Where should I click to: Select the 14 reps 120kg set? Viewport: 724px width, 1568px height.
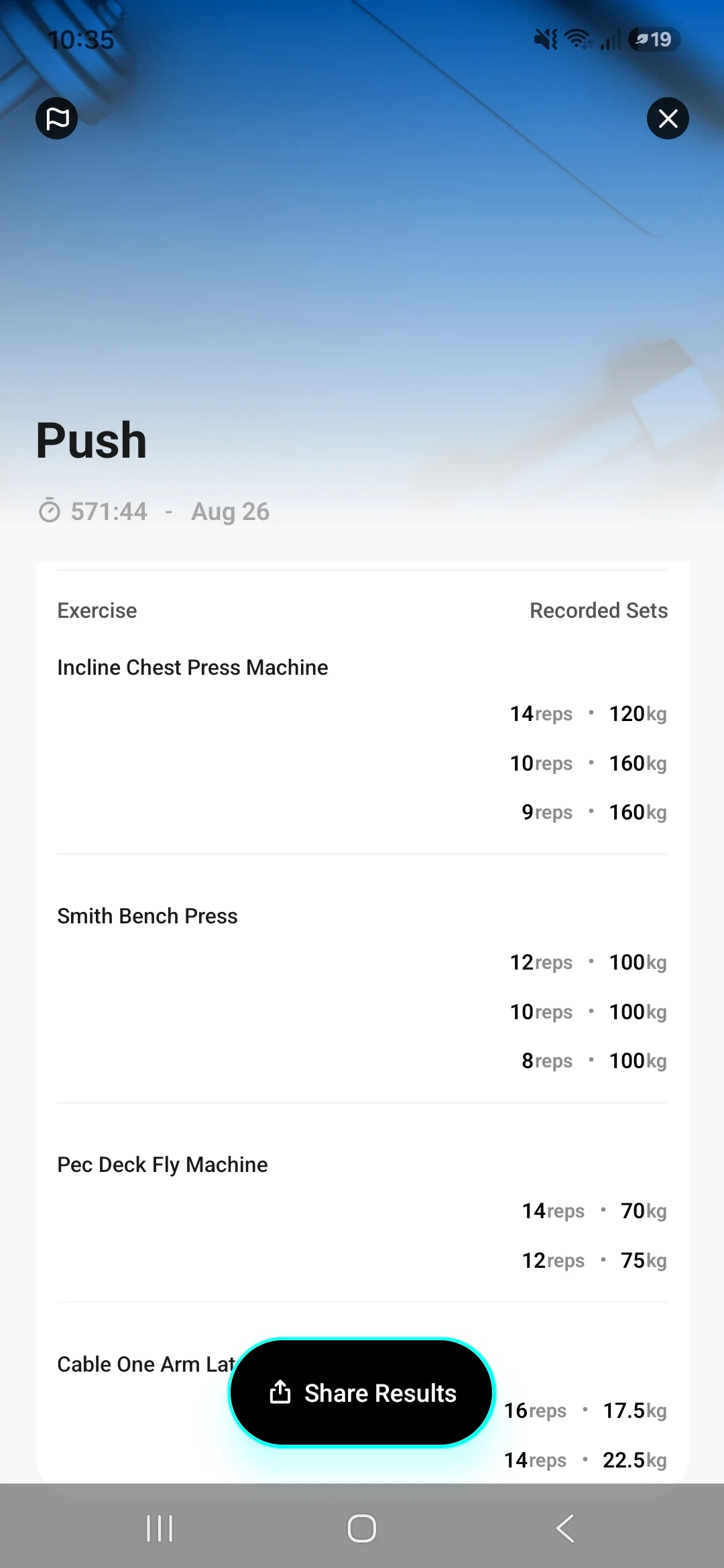coord(588,714)
